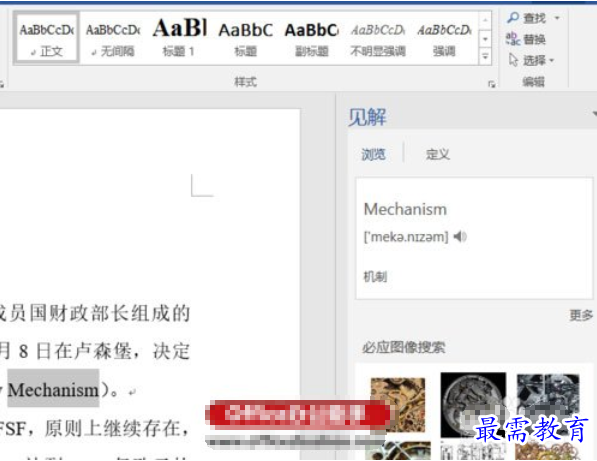Open the 样式 styles pane launcher
This screenshot has width=597, height=461.
point(492,84)
